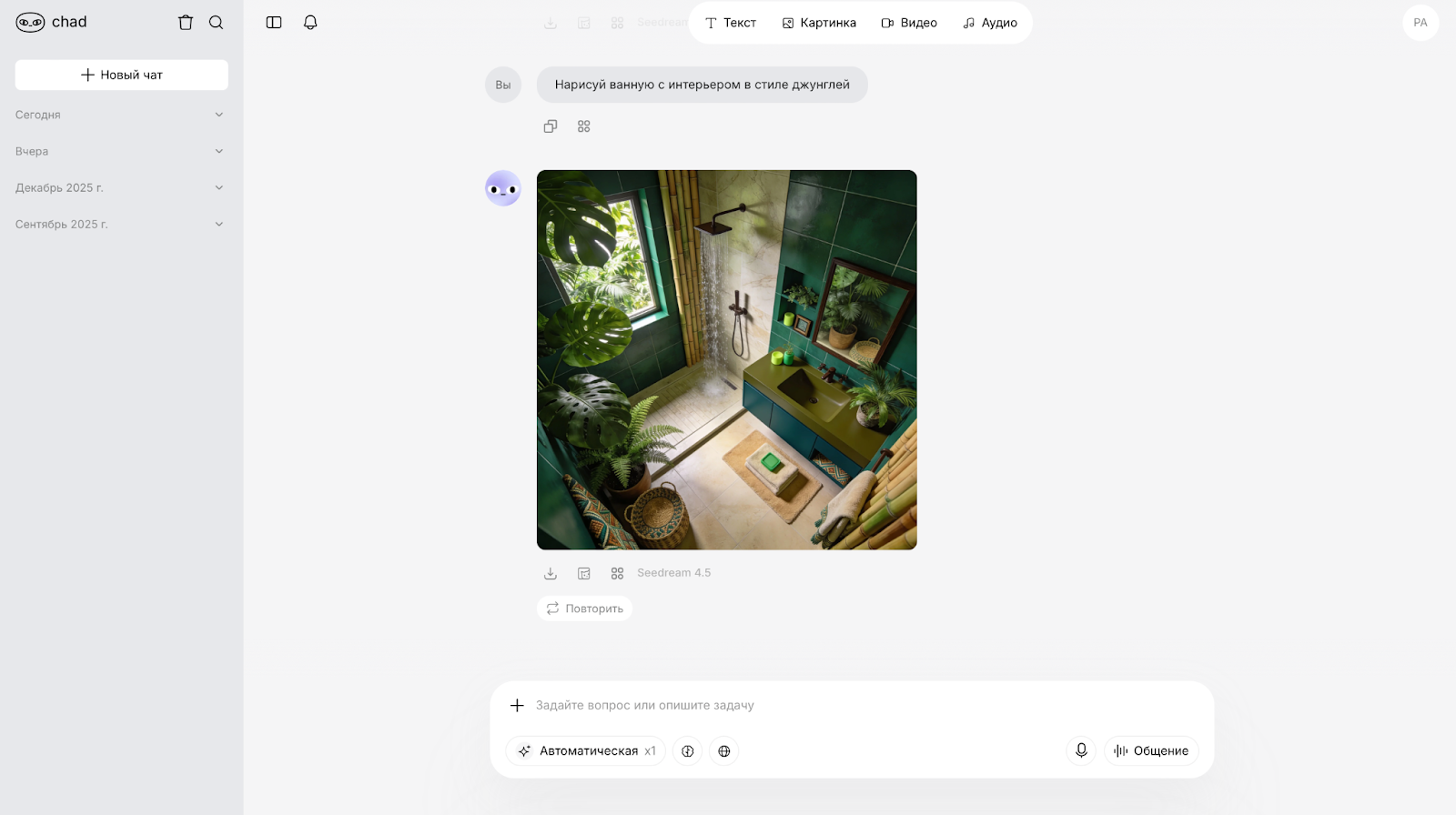
Task: Toggle the sidebar panel visibility
Action: pos(274,23)
